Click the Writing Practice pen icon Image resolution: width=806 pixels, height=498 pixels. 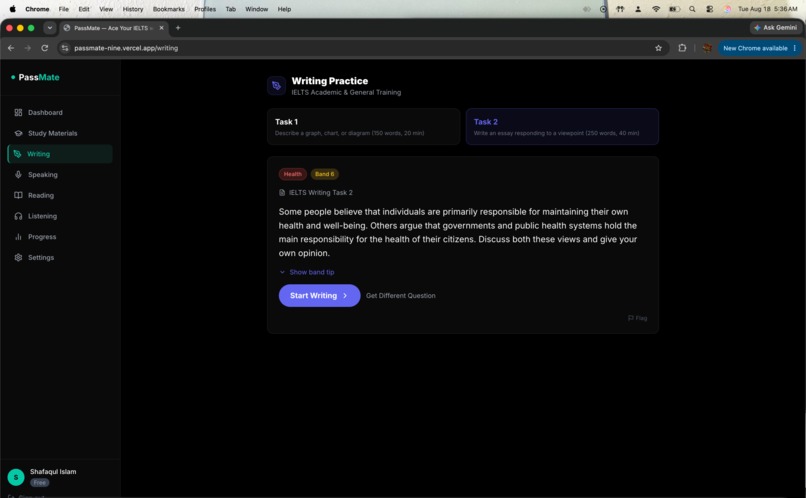click(x=276, y=86)
